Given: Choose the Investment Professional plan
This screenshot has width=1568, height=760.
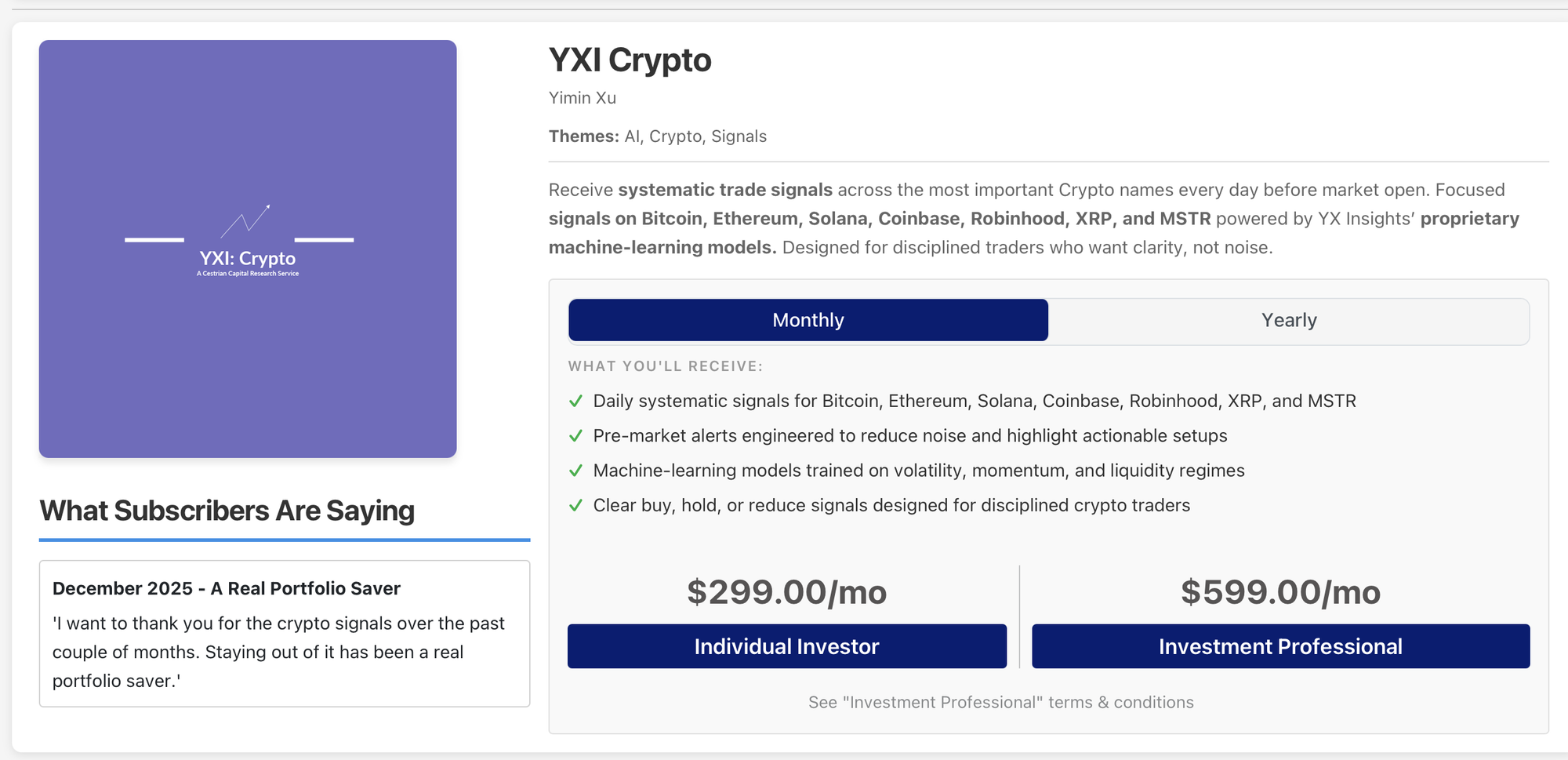Looking at the screenshot, I should click(1280, 646).
